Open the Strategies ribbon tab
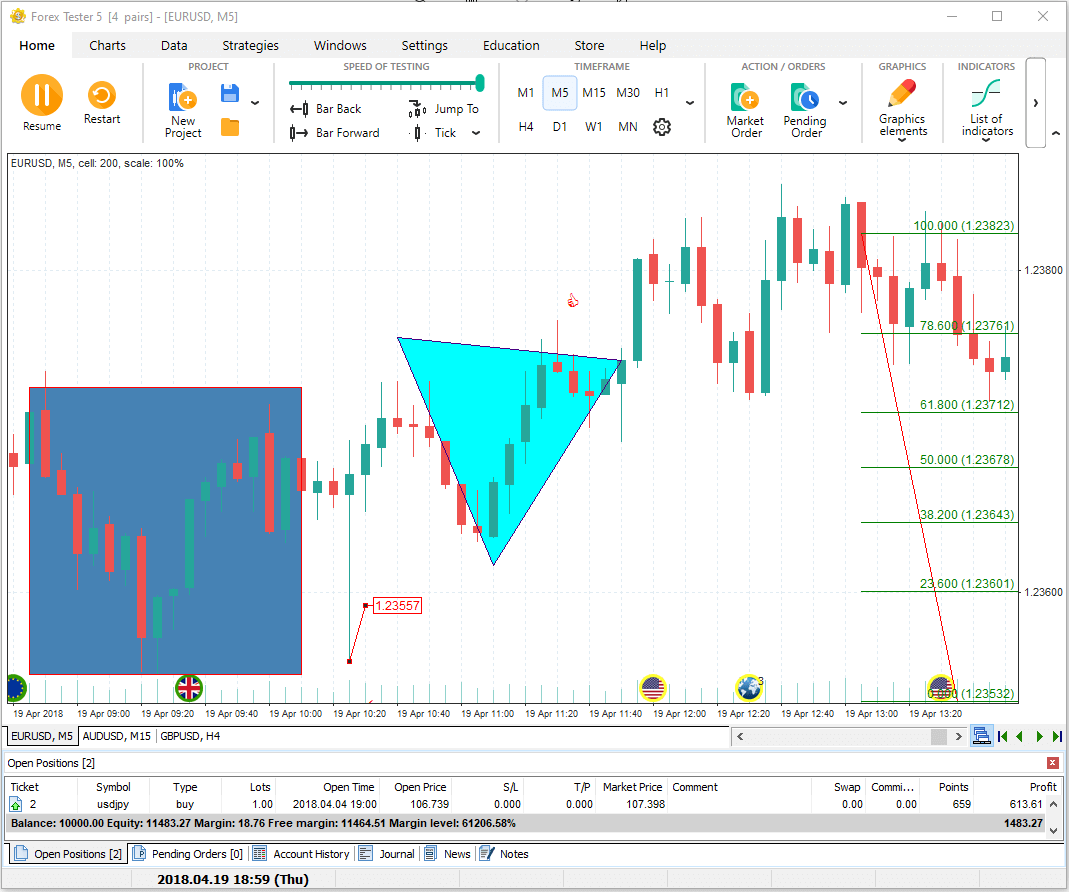Screen dimensions: 1069x892 250,45
